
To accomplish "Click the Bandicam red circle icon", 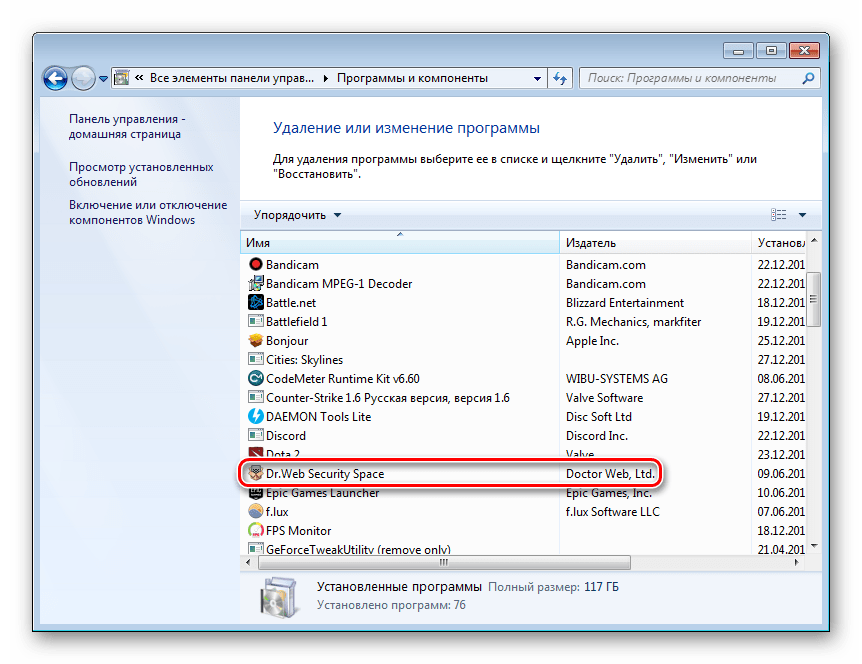I will tap(256, 264).
